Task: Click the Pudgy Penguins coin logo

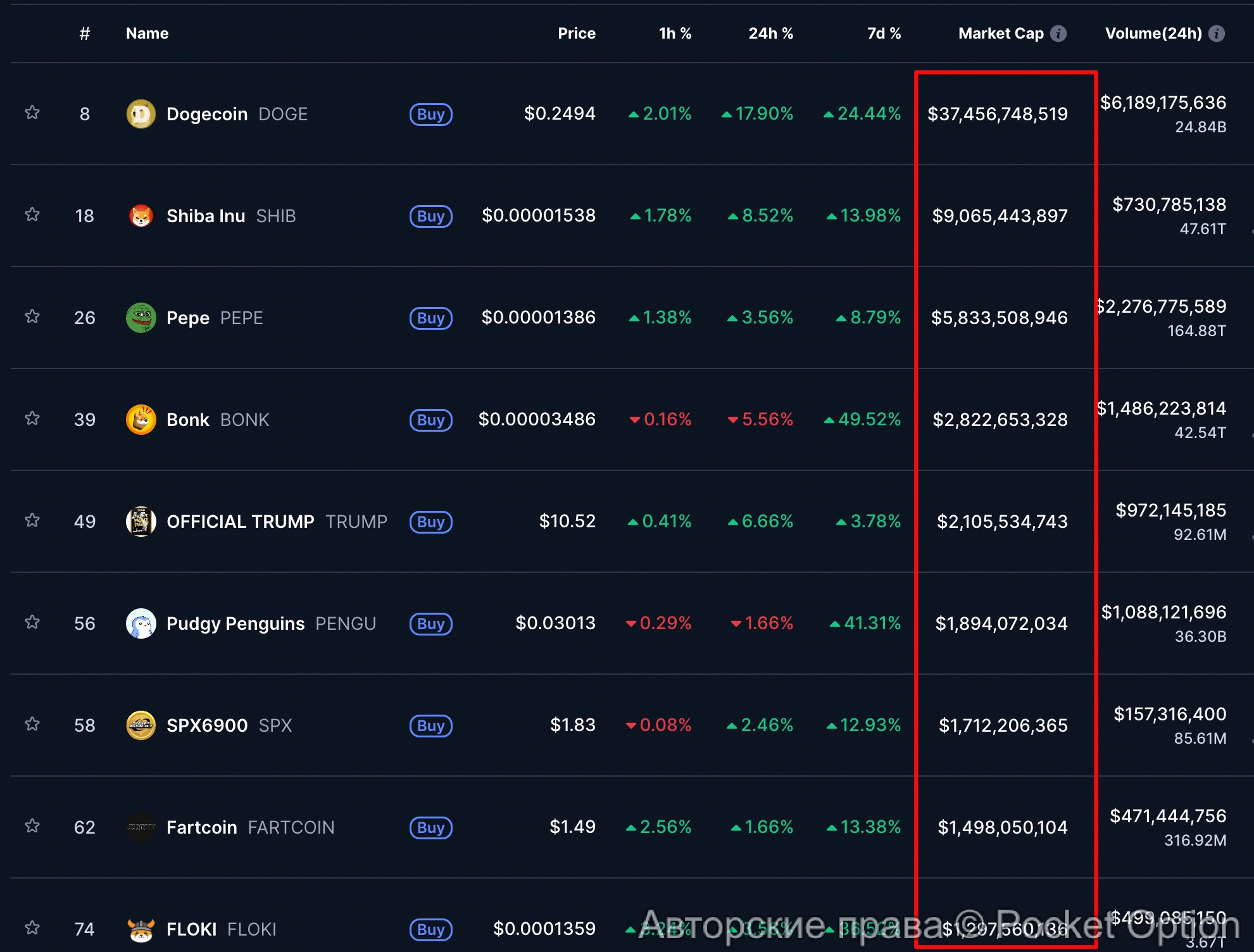Action: click(141, 623)
